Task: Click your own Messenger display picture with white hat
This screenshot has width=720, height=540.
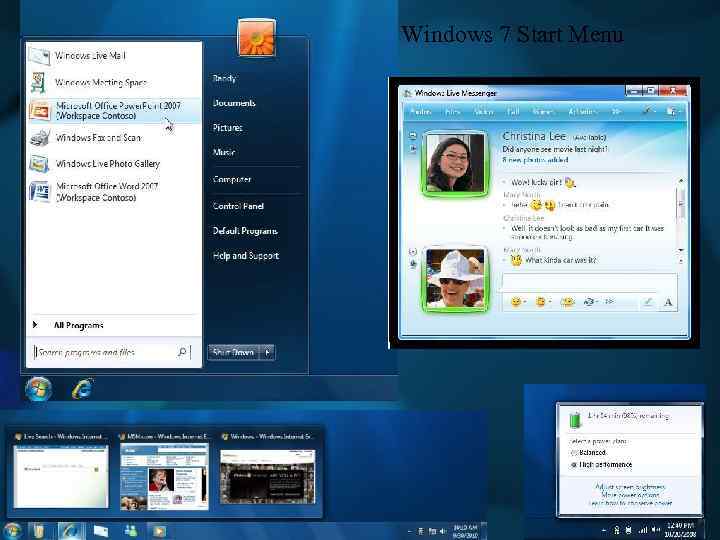Action: (x=455, y=278)
